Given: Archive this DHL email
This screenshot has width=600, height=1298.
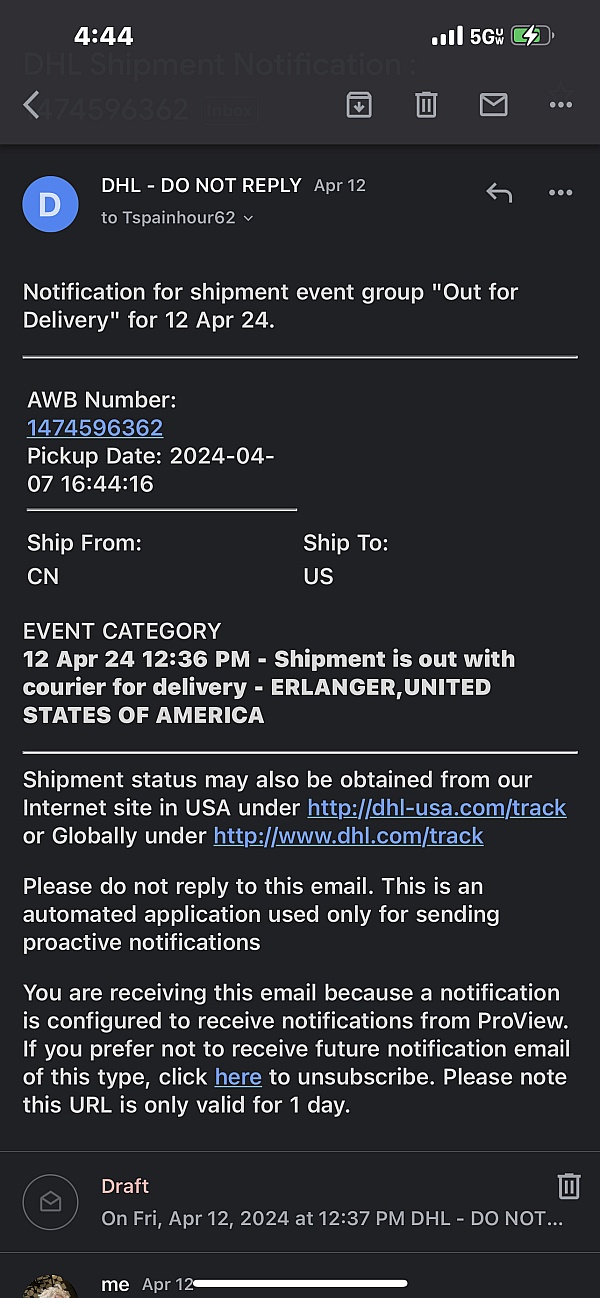Looking at the screenshot, I should click(x=359, y=104).
